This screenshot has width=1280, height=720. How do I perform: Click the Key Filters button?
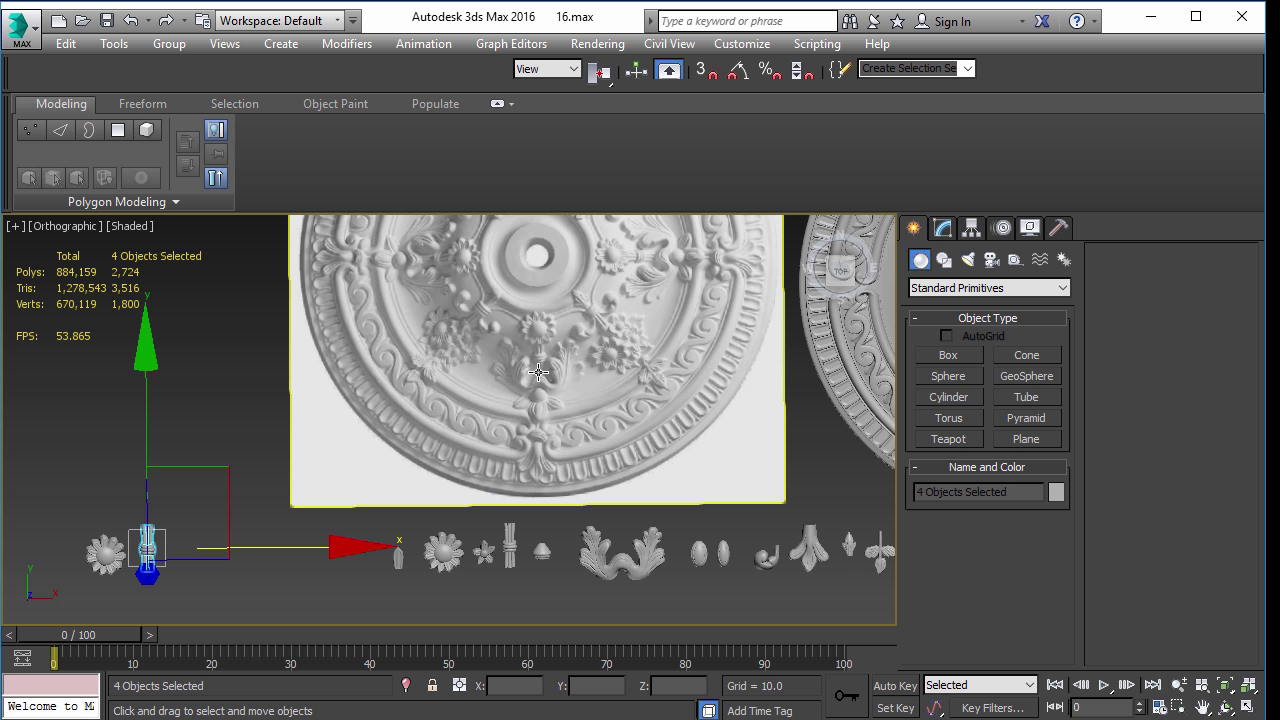click(x=992, y=708)
